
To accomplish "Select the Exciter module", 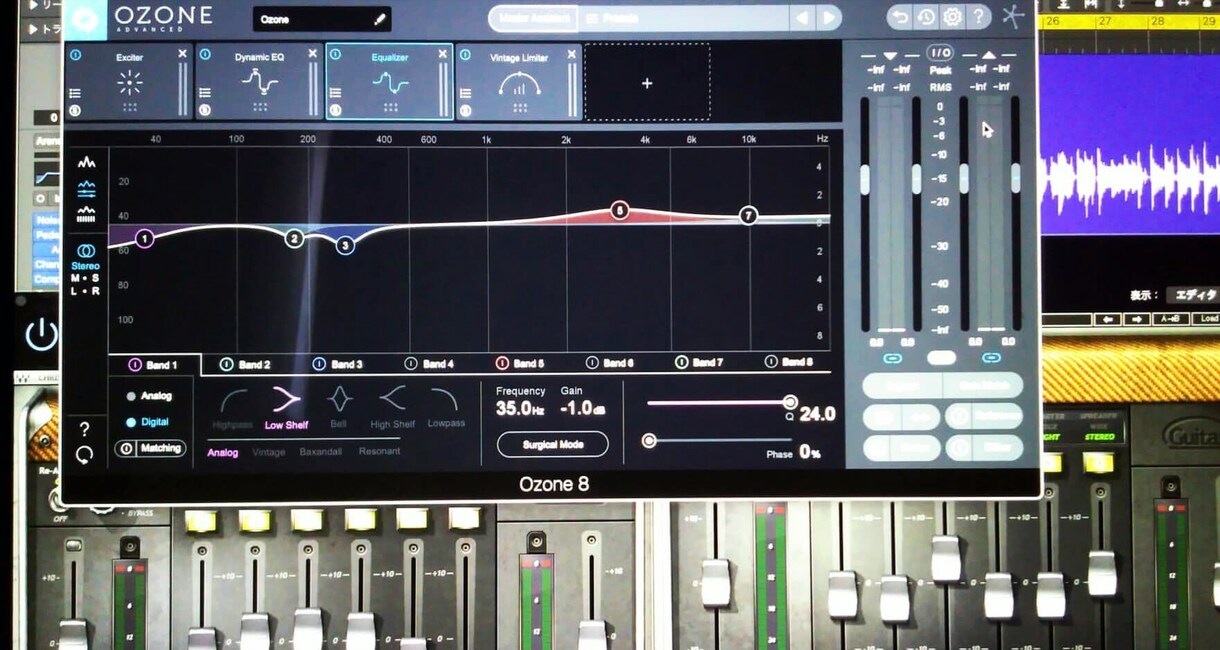I will [129, 82].
